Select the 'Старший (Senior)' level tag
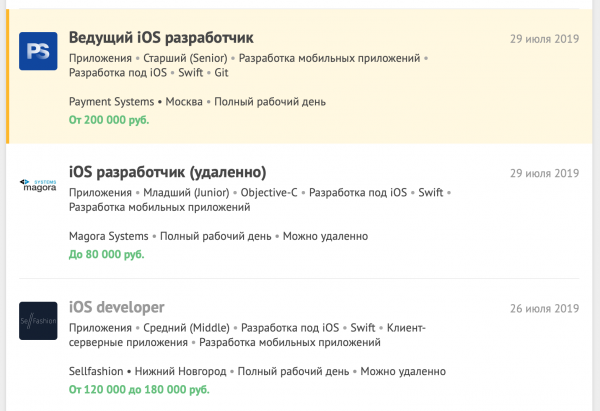The image size is (600, 411). pyautogui.click(x=186, y=59)
